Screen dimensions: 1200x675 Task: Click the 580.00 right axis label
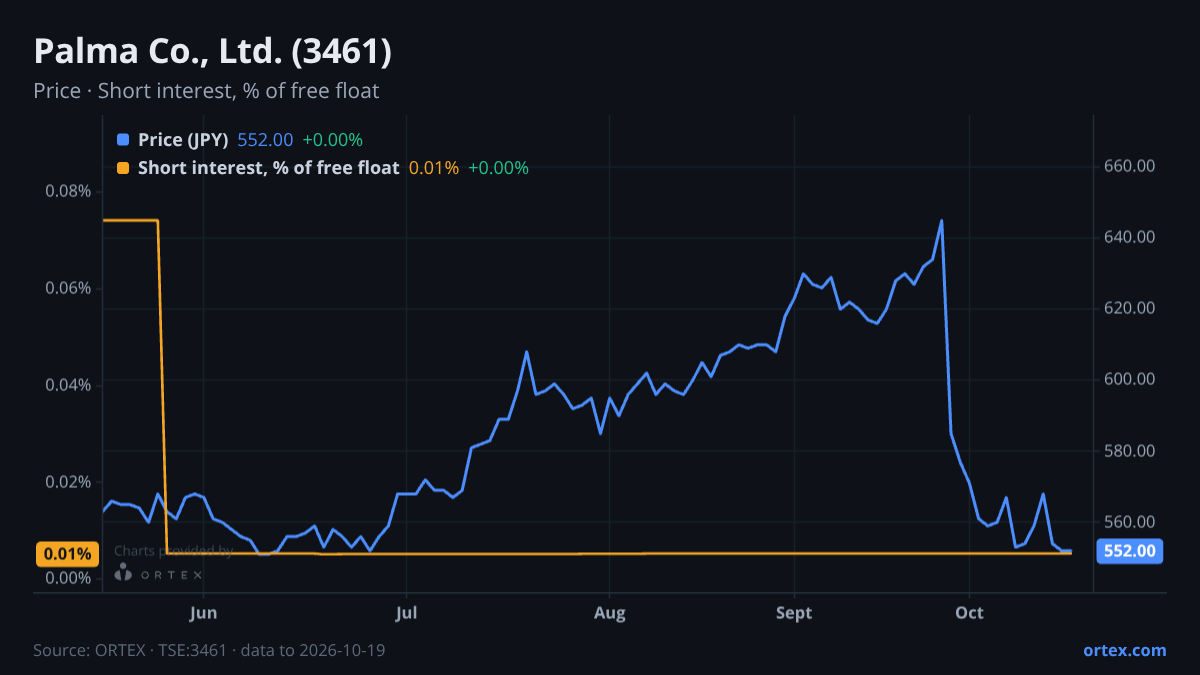(1130, 451)
